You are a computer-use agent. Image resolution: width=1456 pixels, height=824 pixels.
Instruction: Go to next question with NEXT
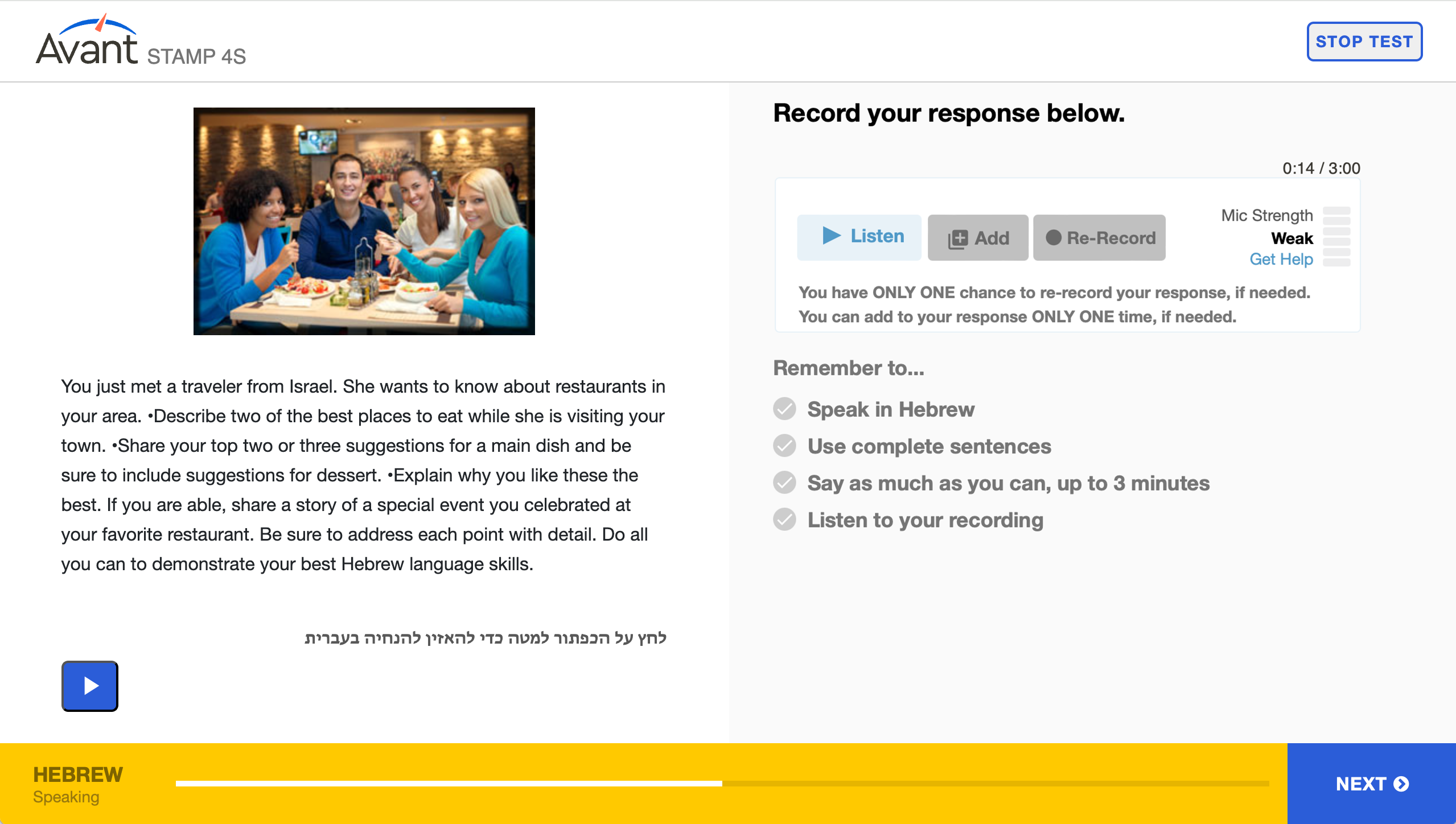[1372, 784]
